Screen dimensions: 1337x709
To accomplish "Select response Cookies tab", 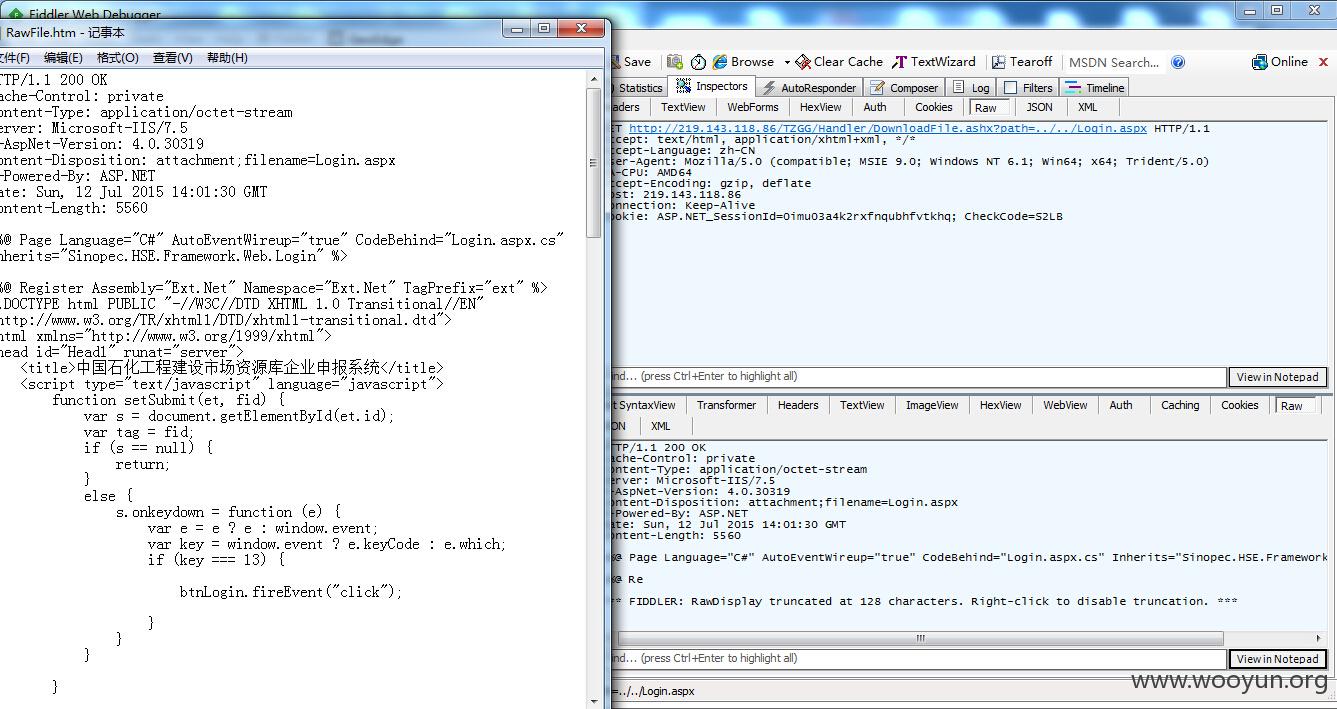I will (x=1240, y=405).
